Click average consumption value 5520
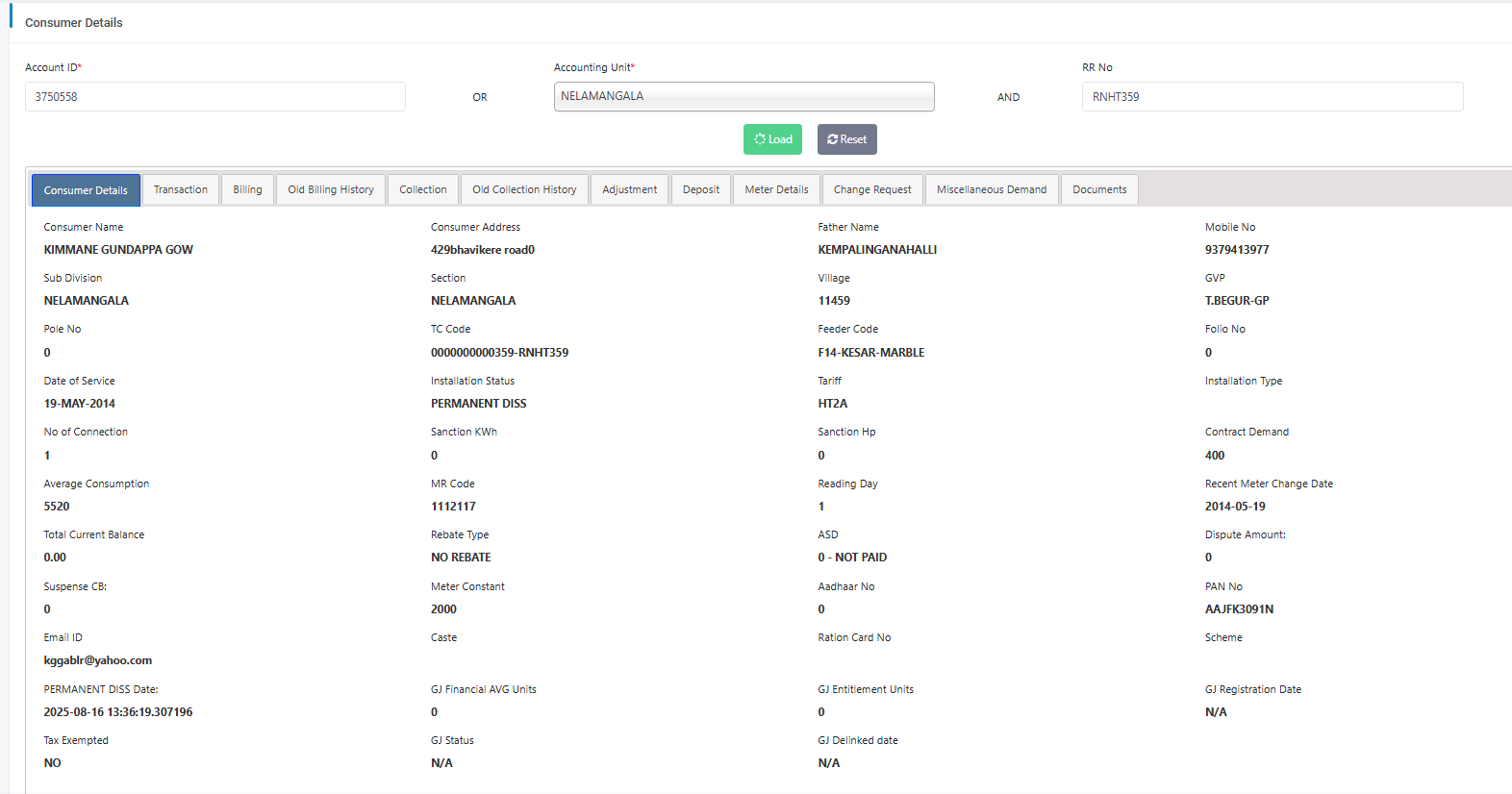Screen dimensions: 1512x794 [57, 507]
